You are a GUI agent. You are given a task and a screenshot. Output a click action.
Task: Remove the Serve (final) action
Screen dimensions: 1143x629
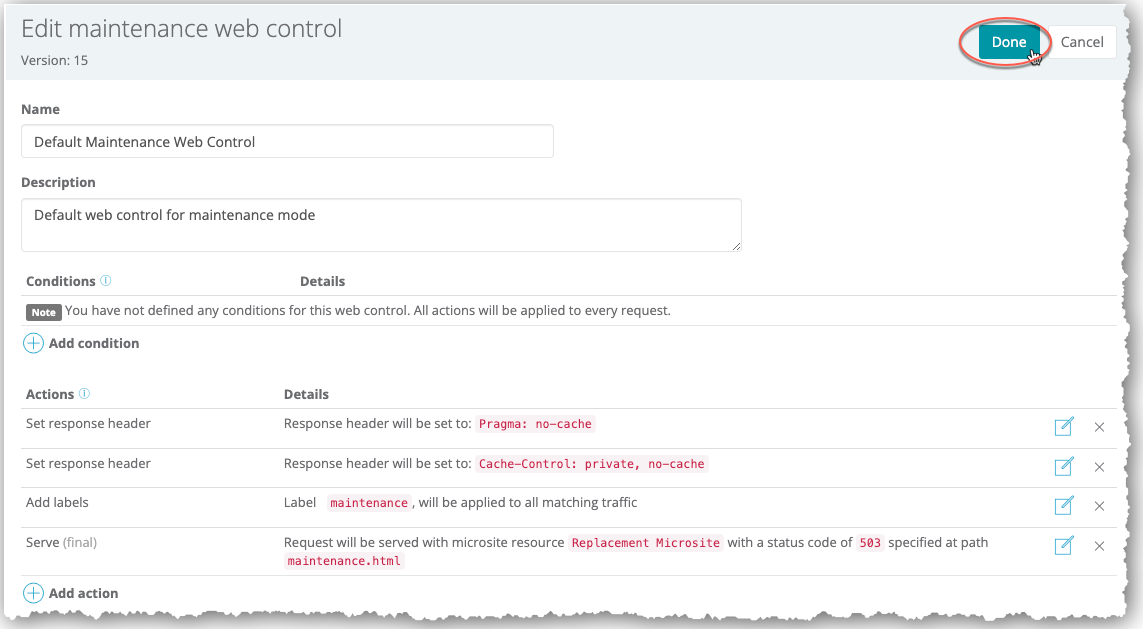(x=1099, y=546)
